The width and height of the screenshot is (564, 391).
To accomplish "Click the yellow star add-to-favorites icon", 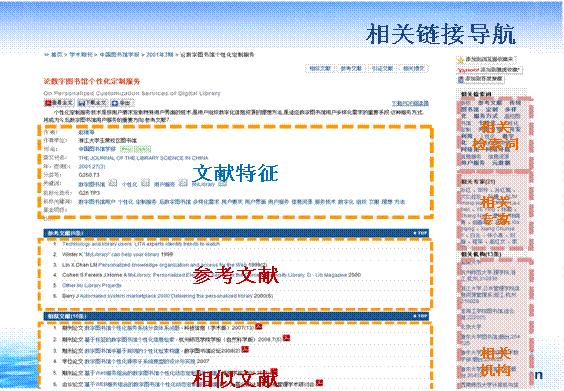I will 460,59.
